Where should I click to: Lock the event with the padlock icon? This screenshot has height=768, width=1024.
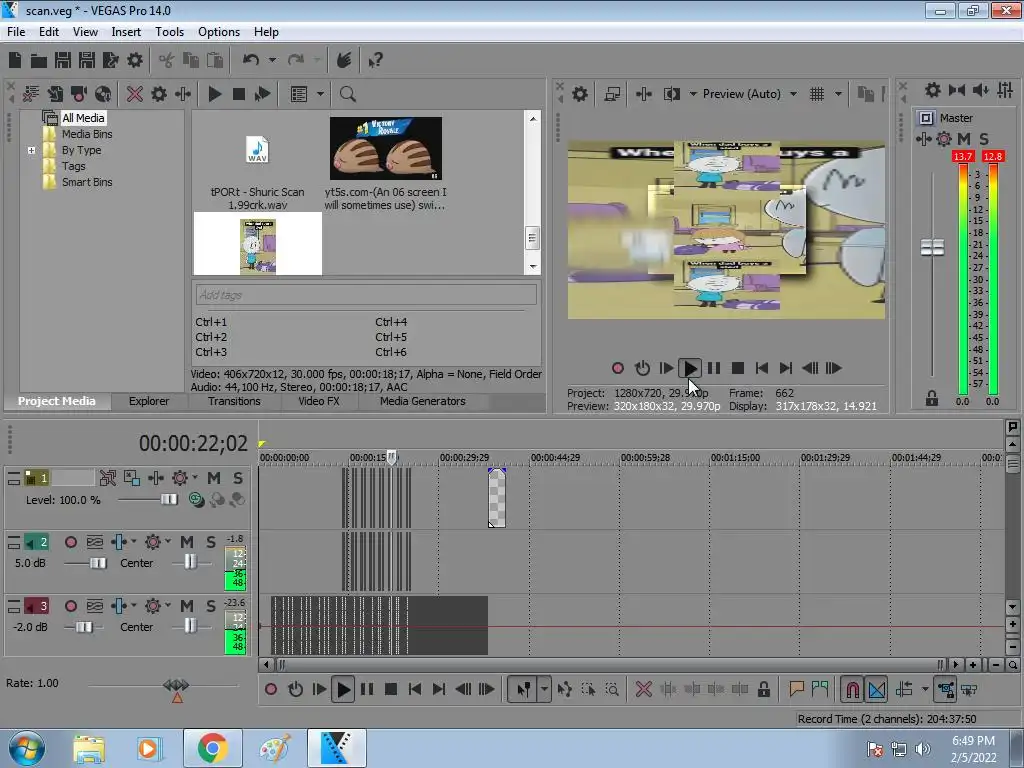tap(763, 689)
